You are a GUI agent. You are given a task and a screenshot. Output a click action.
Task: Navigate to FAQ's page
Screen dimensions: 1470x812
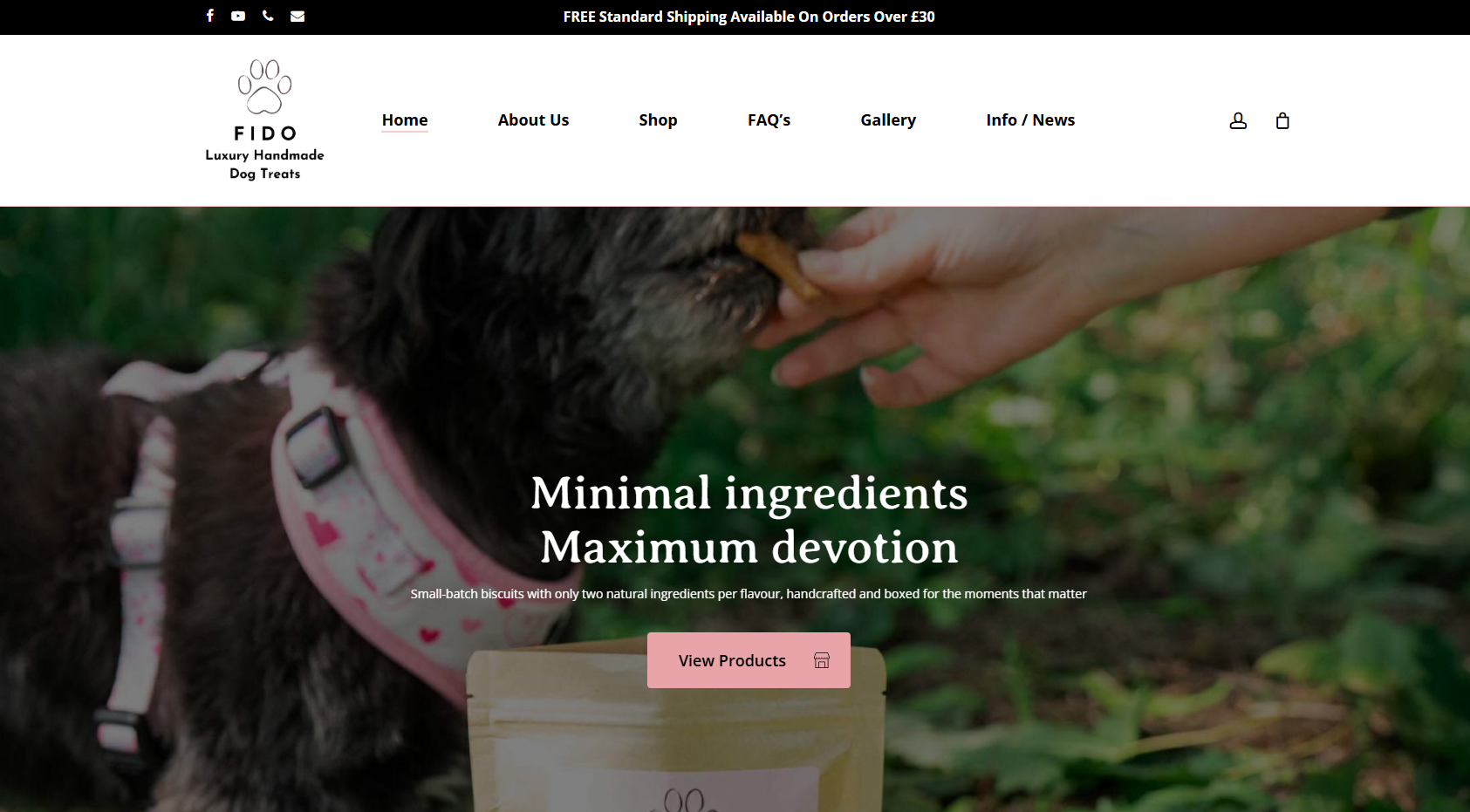coord(769,120)
